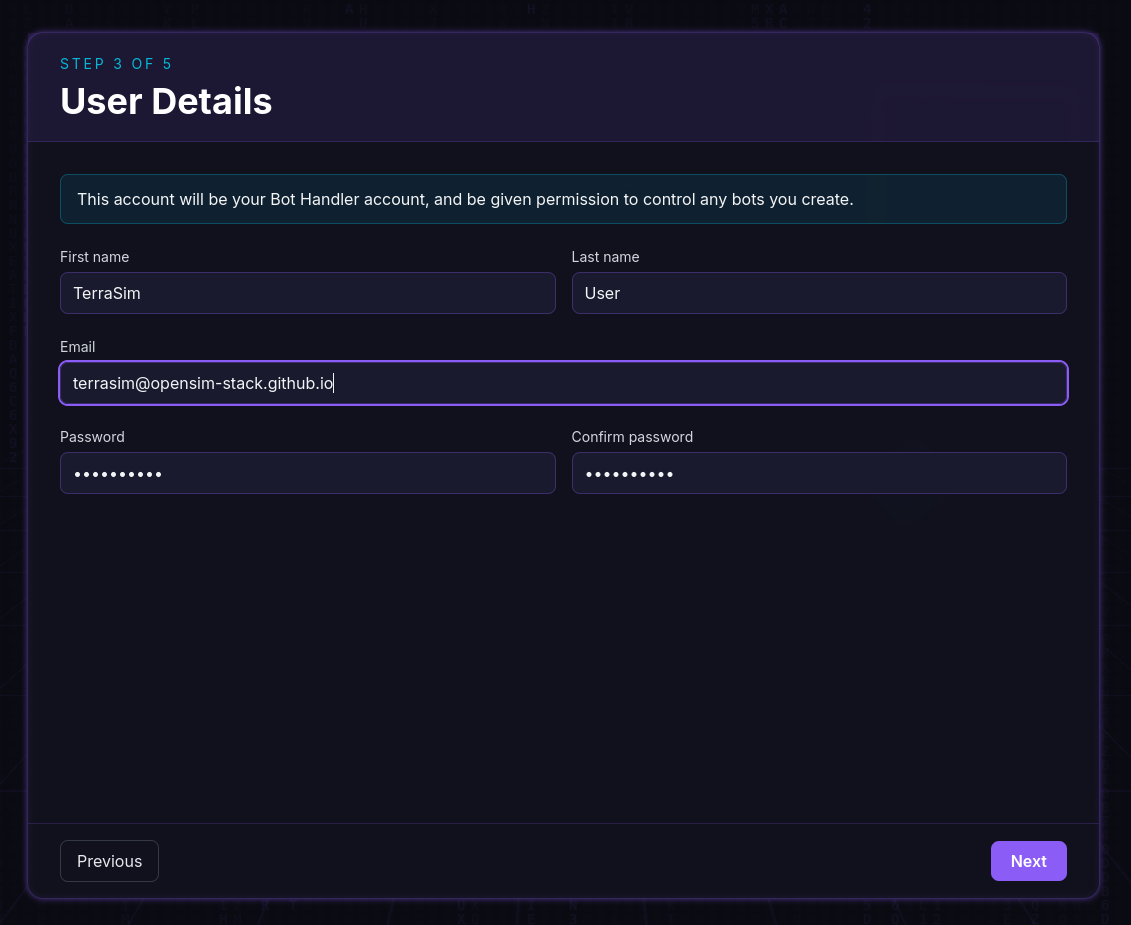The width and height of the screenshot is (1131, 925).
Task: Click the Next button
Action: (1028, 861)
